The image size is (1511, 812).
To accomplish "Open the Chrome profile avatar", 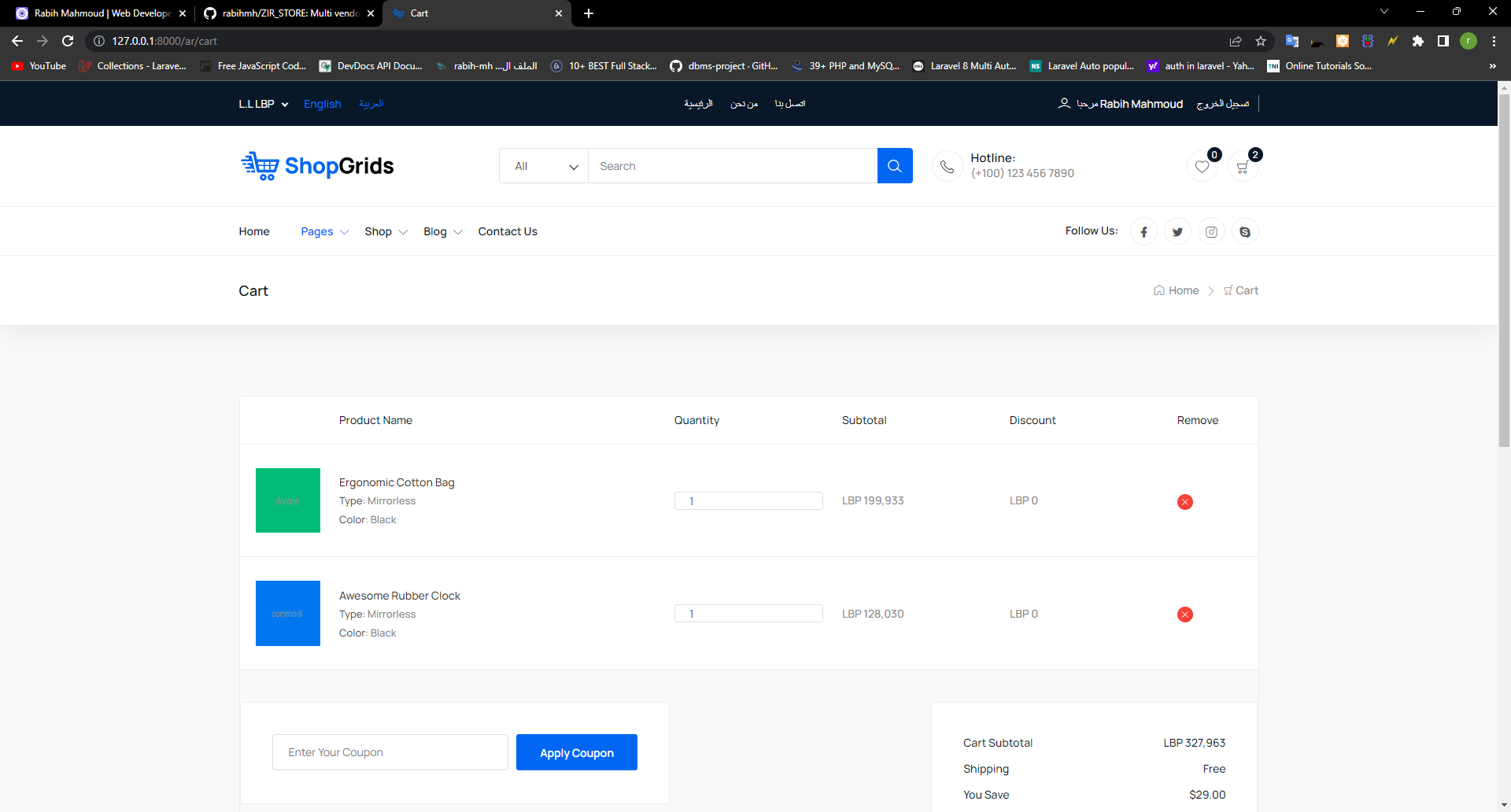I will (1469, 41).
